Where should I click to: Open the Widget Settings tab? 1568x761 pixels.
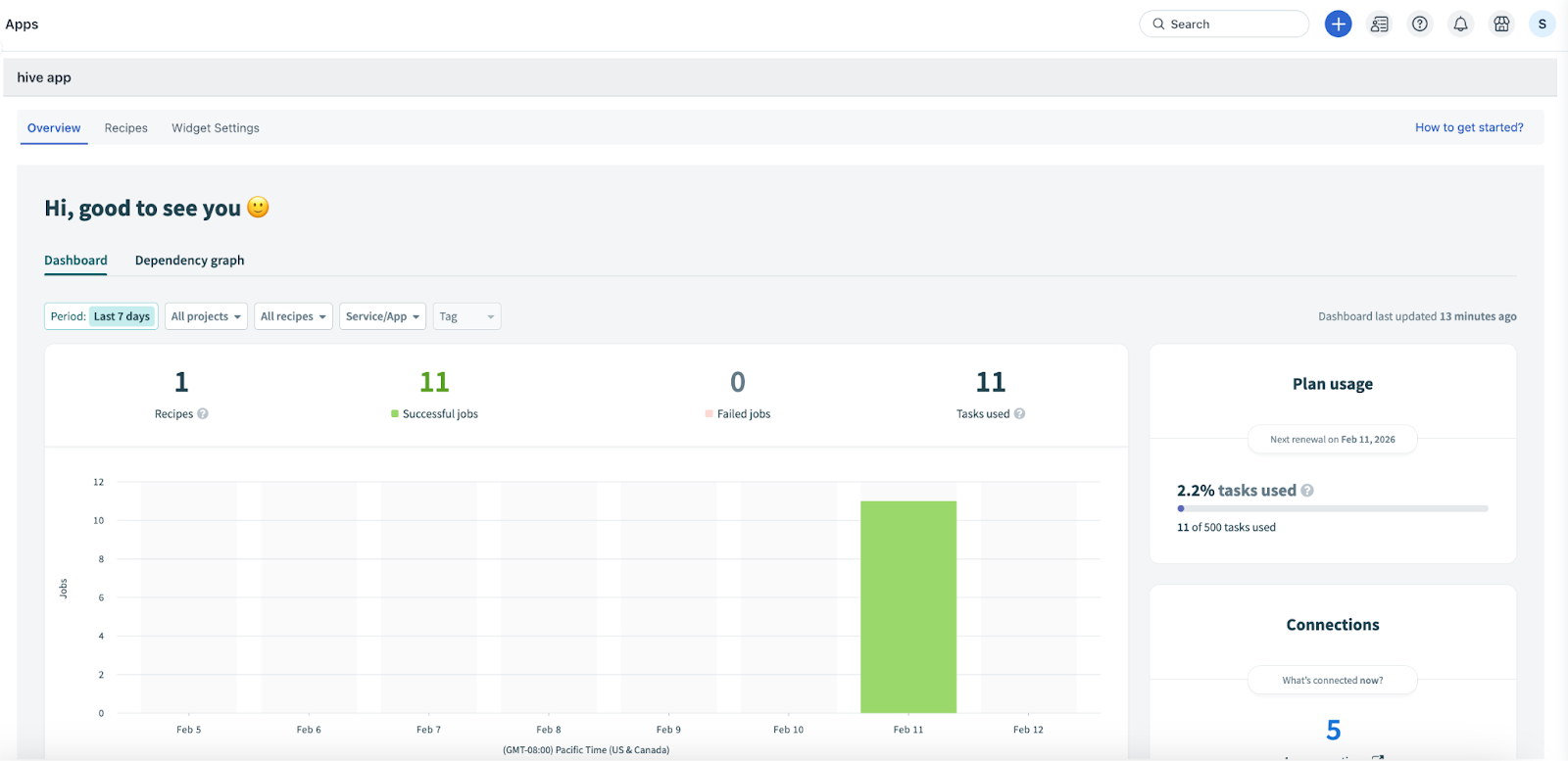coord(216,128)
